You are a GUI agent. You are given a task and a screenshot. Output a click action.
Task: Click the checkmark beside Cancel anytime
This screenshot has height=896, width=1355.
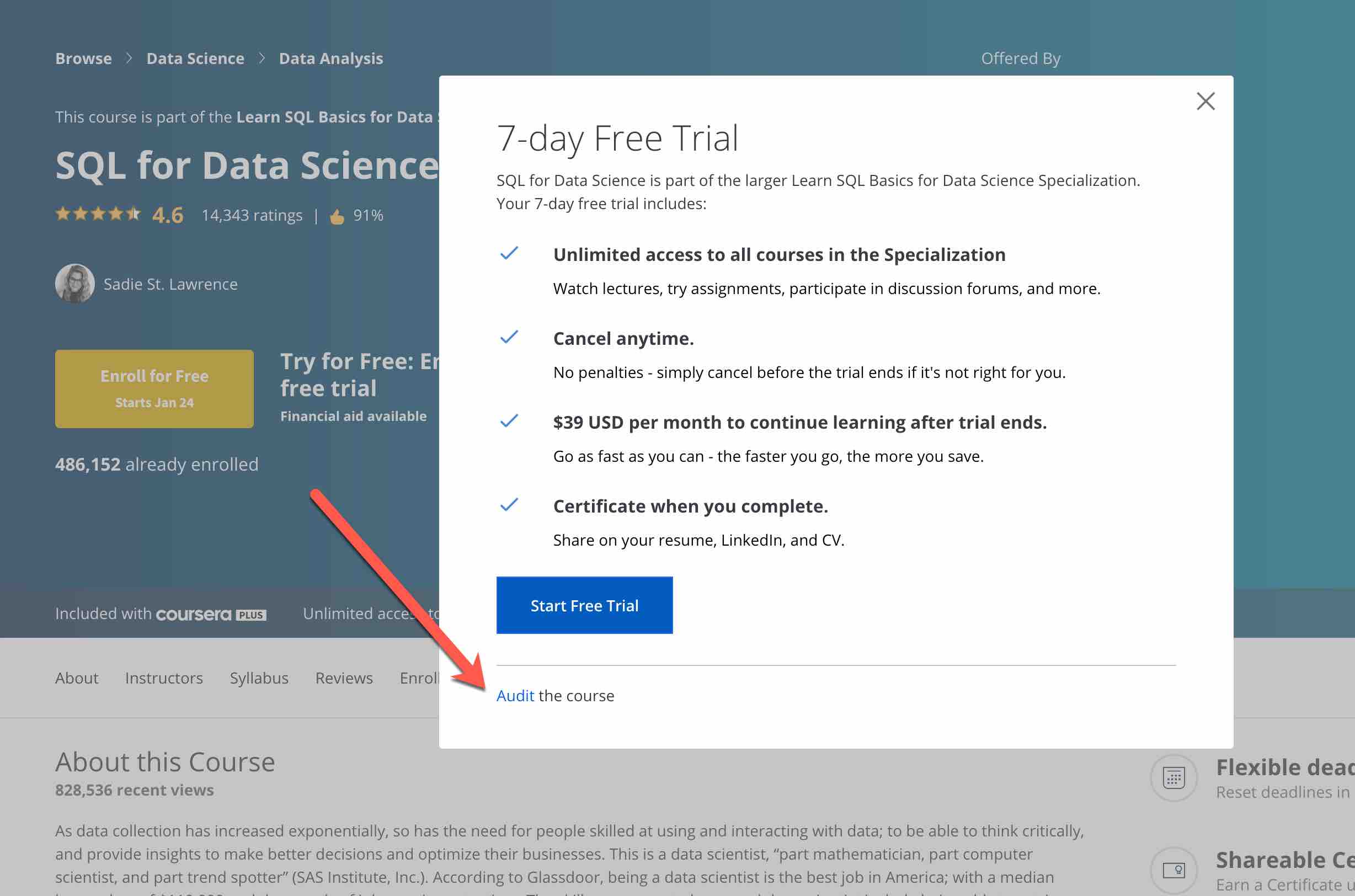pyautogui.click(x=510, y=337)
